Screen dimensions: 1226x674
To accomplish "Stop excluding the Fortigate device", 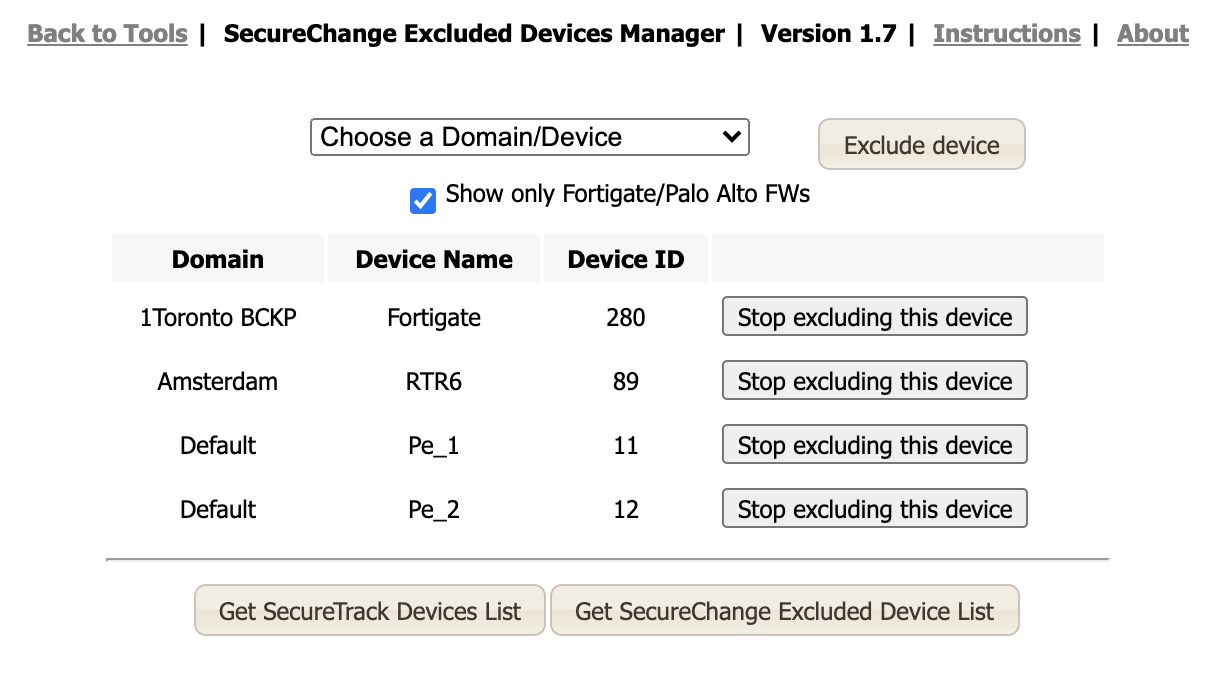I will [x=874, y=317].
